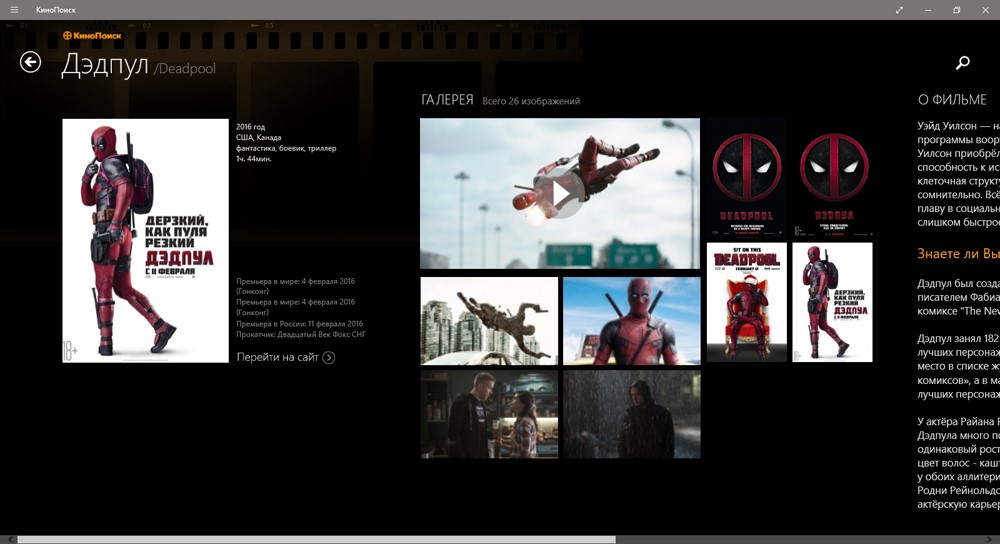Open the Deadpool on red throne poster
The width and height of the screenshot is (1000, 544).
point(746,302)
